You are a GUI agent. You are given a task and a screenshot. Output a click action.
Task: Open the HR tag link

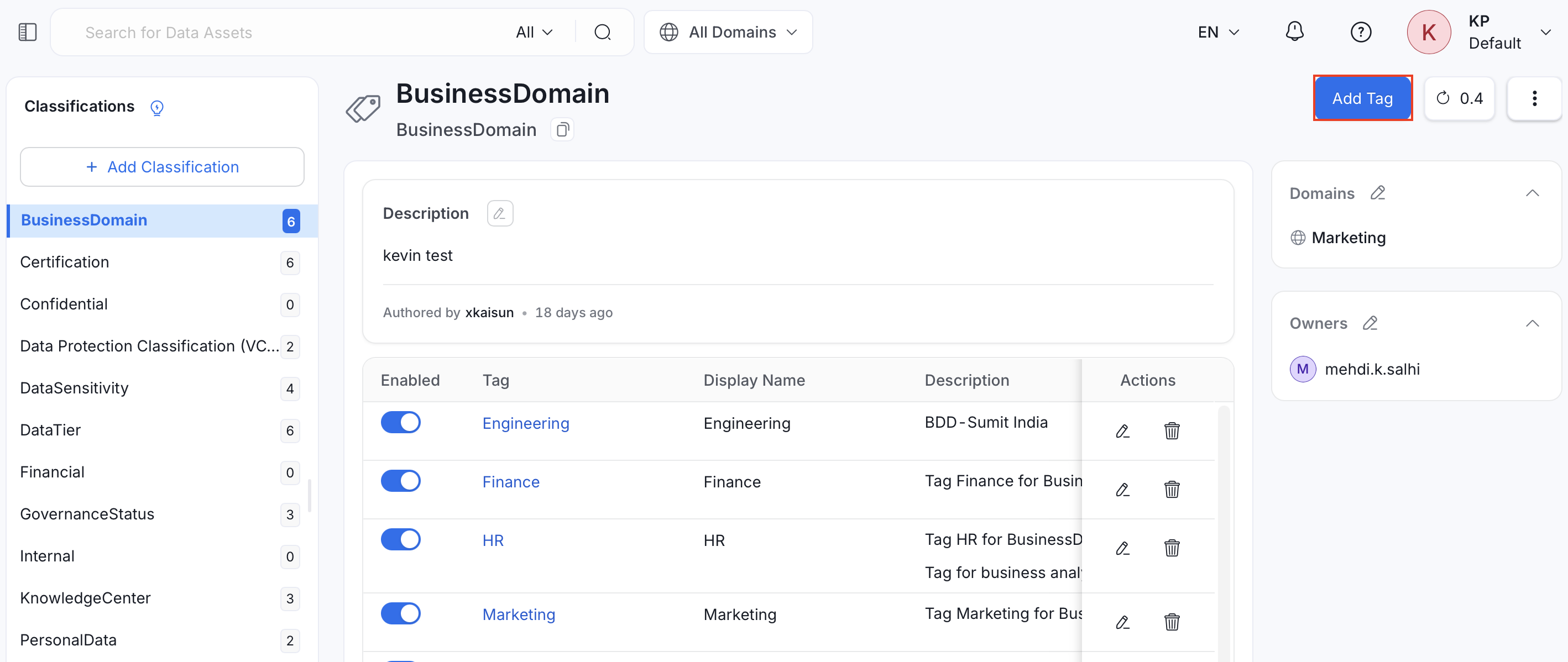tap(493, 540)
